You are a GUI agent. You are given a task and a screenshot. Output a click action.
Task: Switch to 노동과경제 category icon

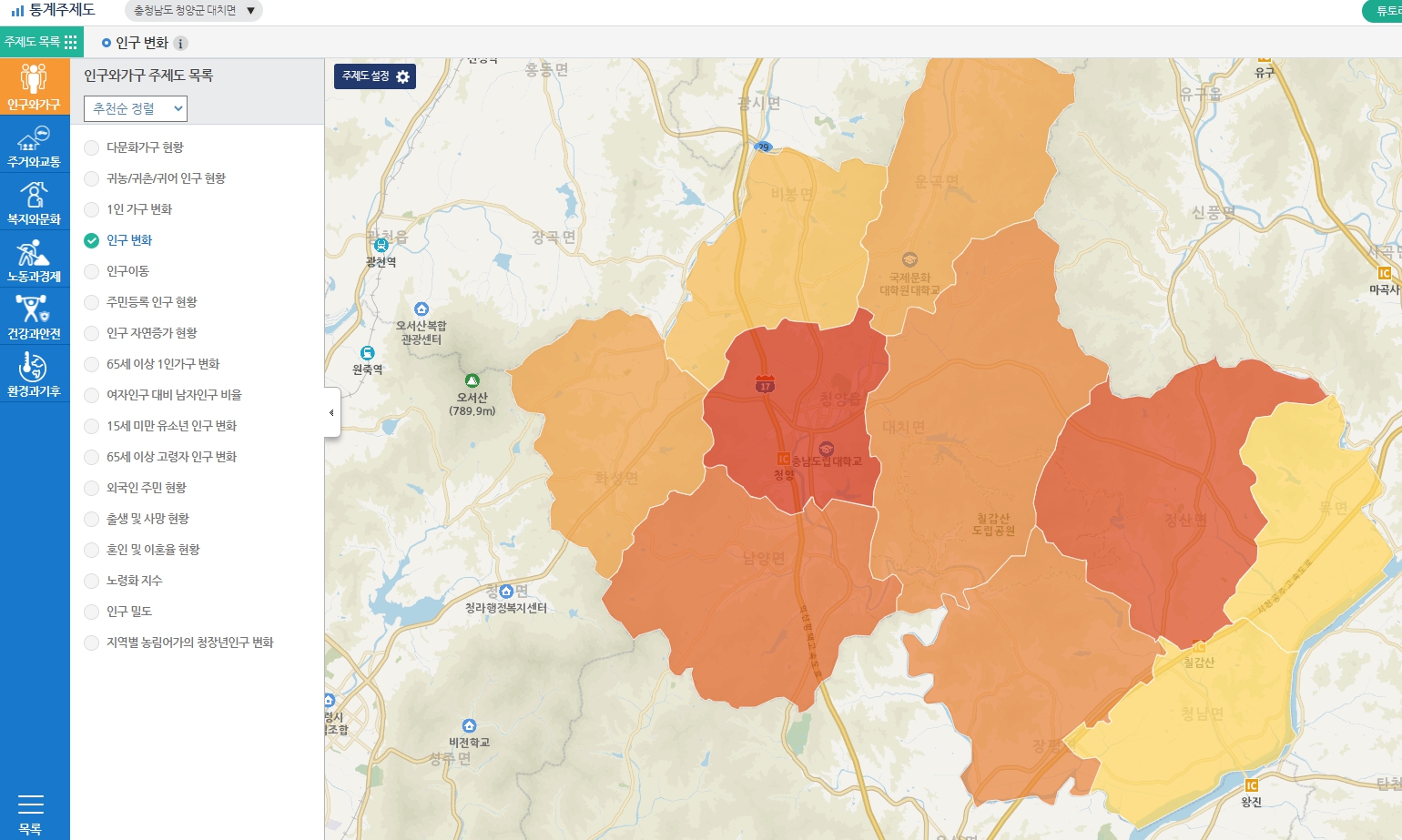[35, 259]
